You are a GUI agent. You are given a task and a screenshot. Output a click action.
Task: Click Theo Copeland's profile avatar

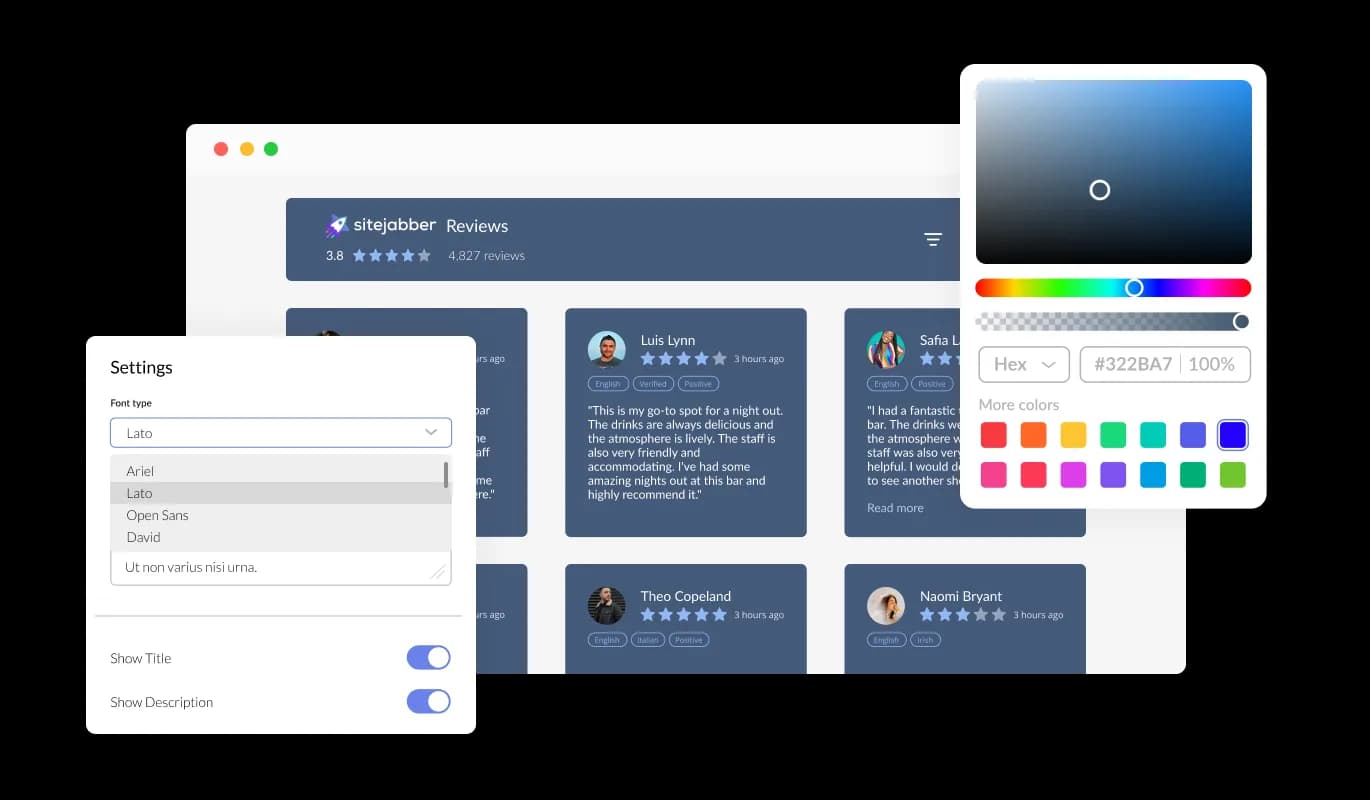606,605
